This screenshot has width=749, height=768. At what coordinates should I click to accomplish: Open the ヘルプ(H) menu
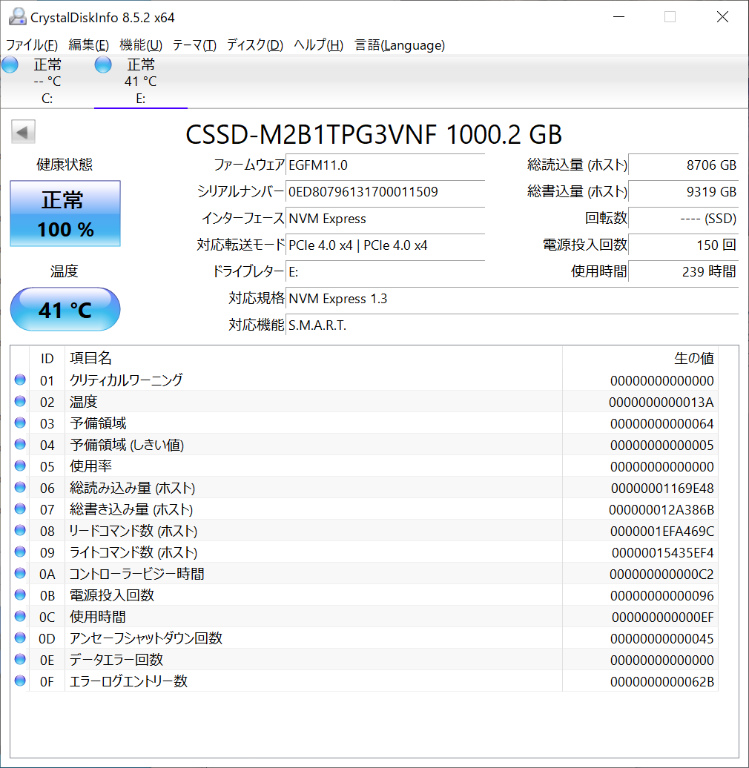click(318, 45)
